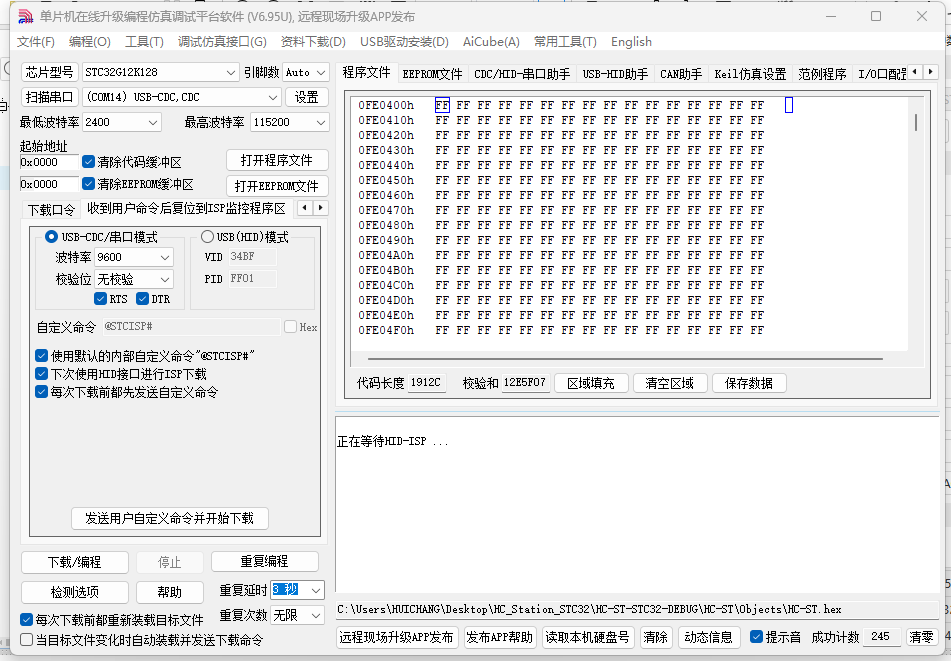The width and height of the screenshot is (951, 661).
Task: Open the 波特率 9600 dropdown
Action: pyautogui.click(x=165, y=257)
